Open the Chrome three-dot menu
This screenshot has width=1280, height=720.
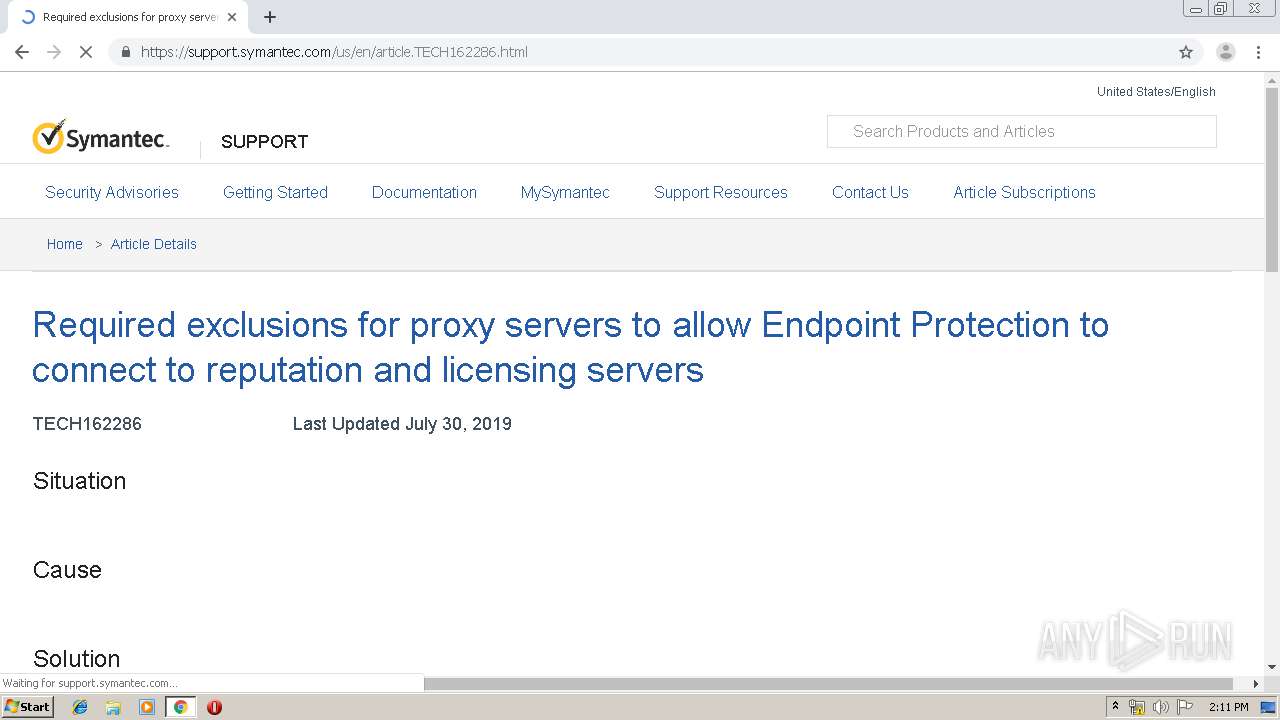click(1259, 52)
